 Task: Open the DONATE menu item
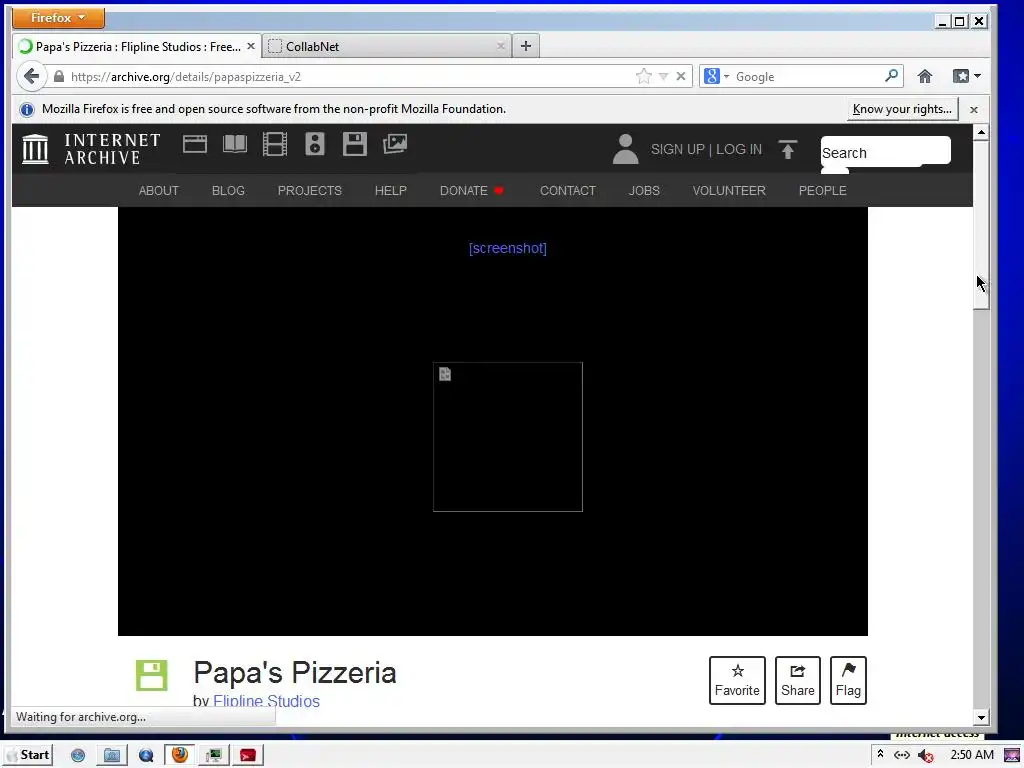[x=471, y=191]
